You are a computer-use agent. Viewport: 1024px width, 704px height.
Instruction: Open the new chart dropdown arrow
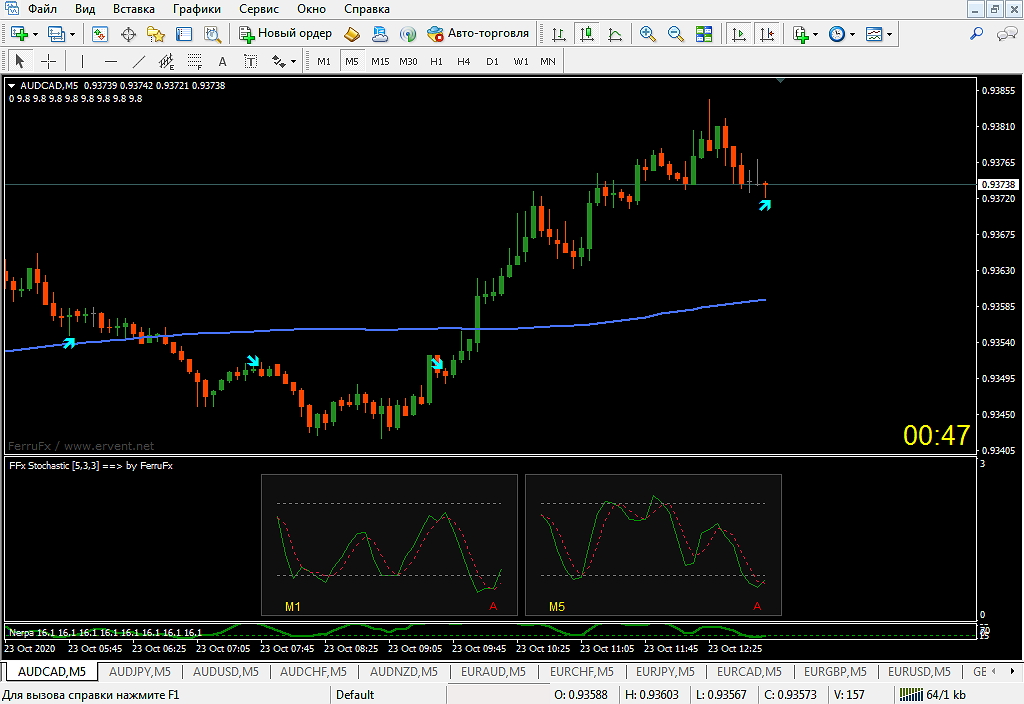click(35, 35)
